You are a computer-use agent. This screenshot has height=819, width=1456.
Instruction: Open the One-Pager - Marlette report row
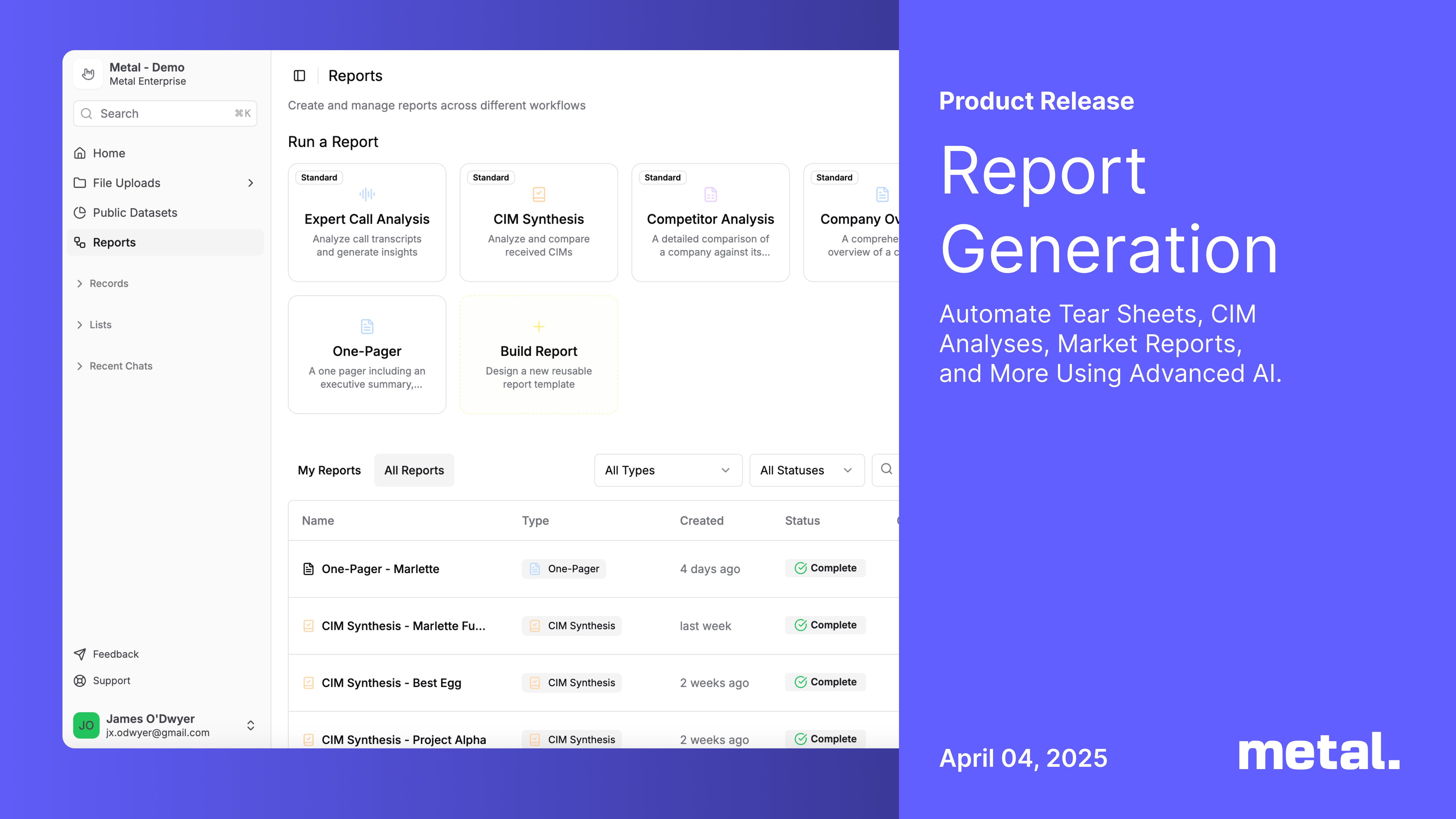pyautogui.click(x=380, y=569)
